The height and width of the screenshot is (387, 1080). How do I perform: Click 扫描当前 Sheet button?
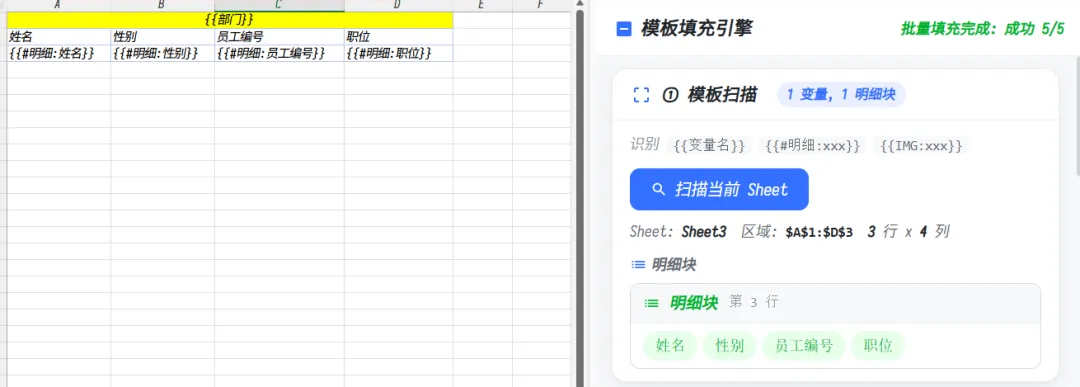(719, 189)
